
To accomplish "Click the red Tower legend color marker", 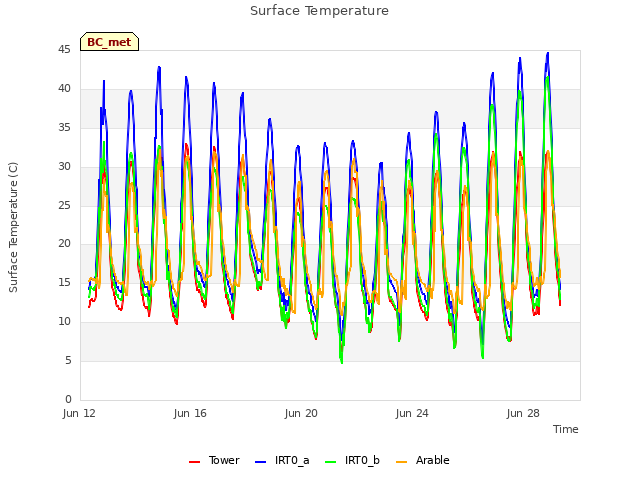I will pos(194,462).
